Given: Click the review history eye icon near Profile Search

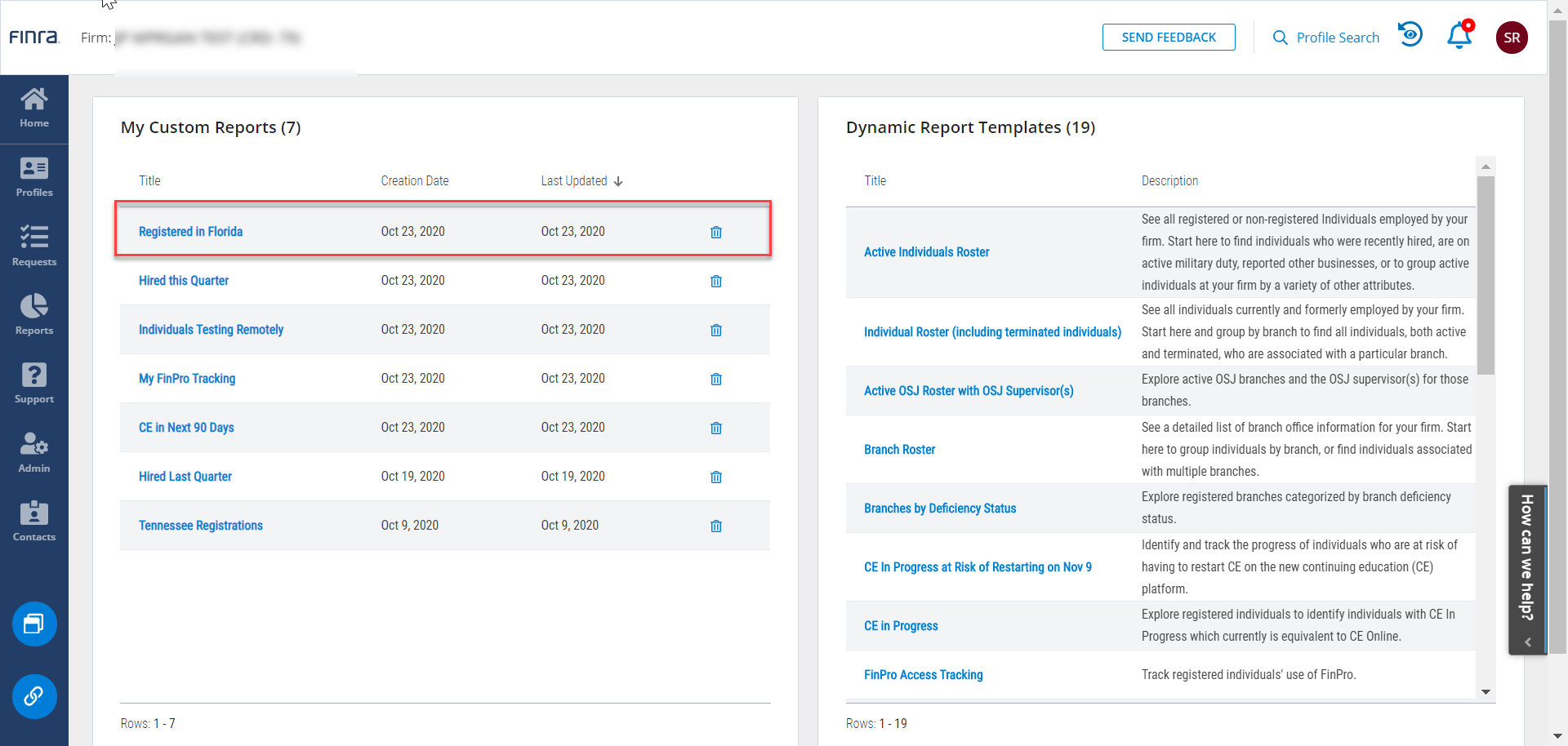Looking at the screenshot, I should [1410, 34].
